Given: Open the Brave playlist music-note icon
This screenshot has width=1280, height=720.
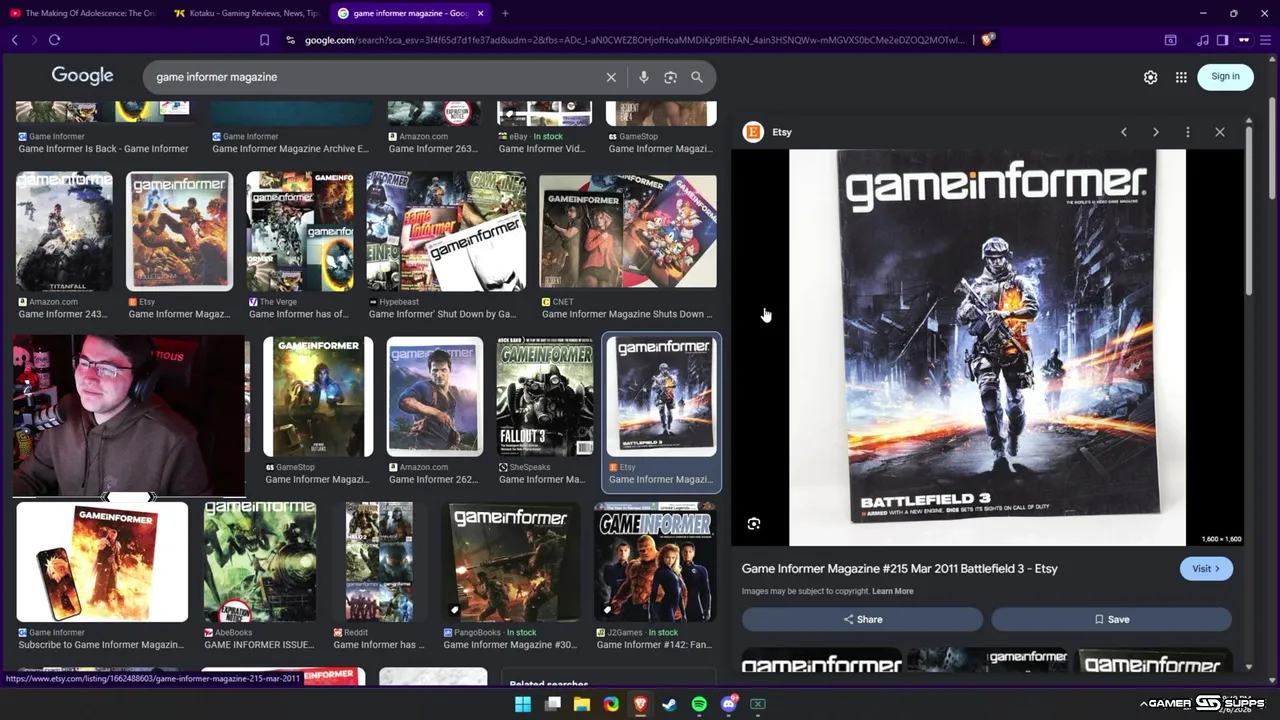Looking at the screenshot, I should coord(1202,40).
